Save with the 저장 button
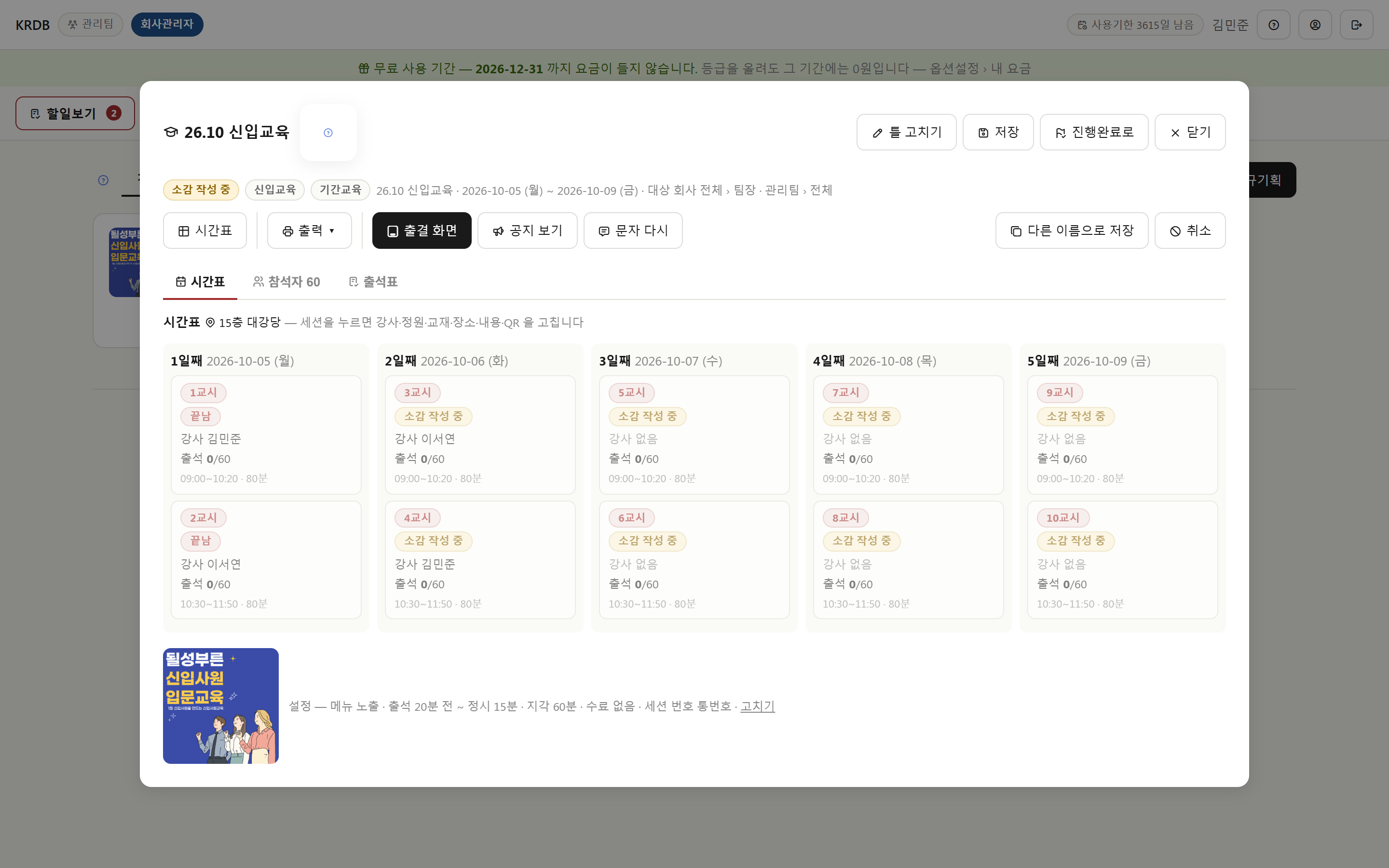 pyautogui.click(x=997, y=132)
